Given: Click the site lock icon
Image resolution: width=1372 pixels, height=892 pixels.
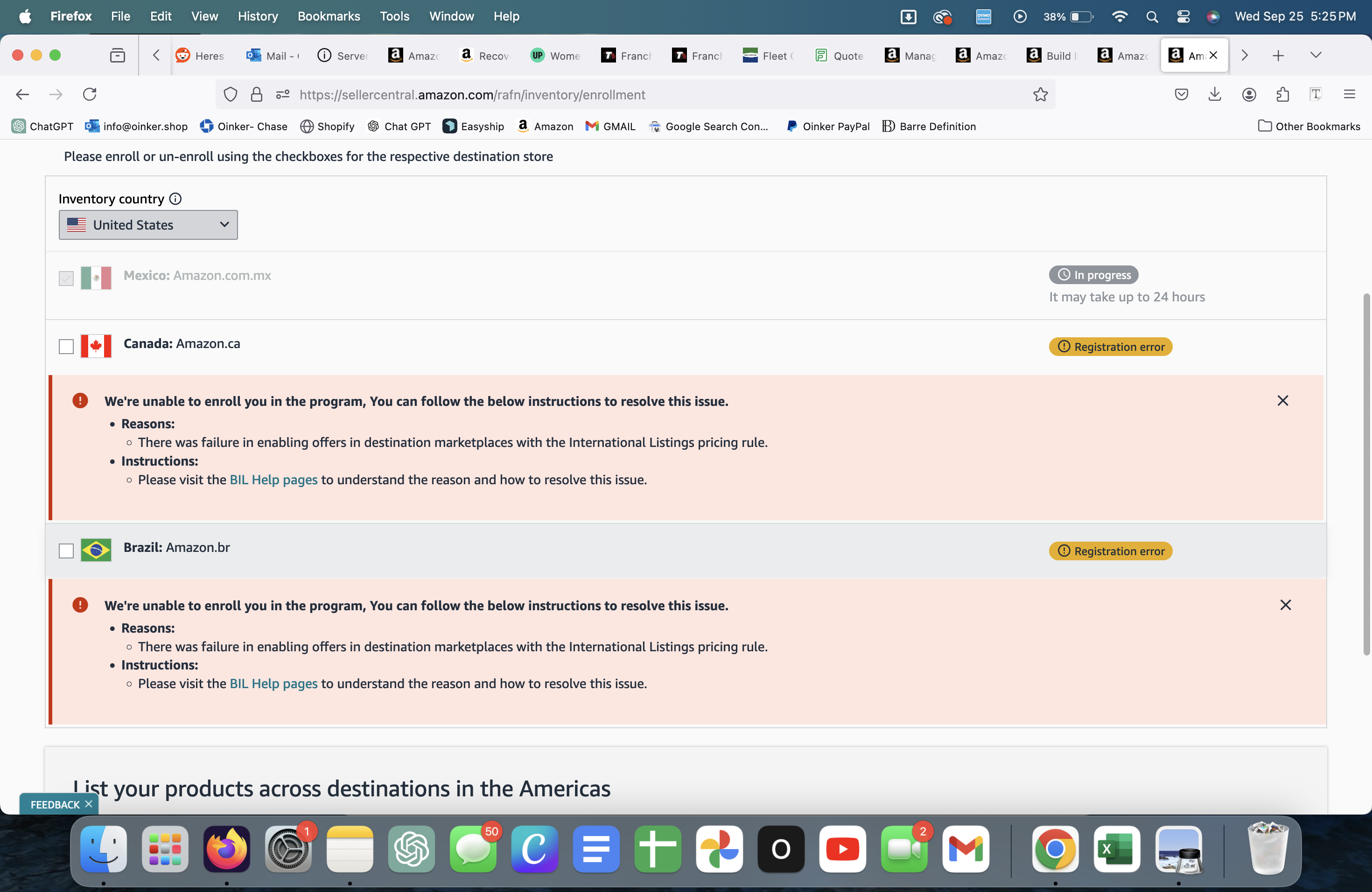Looking at the screenshot, I should (x=257, y=95).
